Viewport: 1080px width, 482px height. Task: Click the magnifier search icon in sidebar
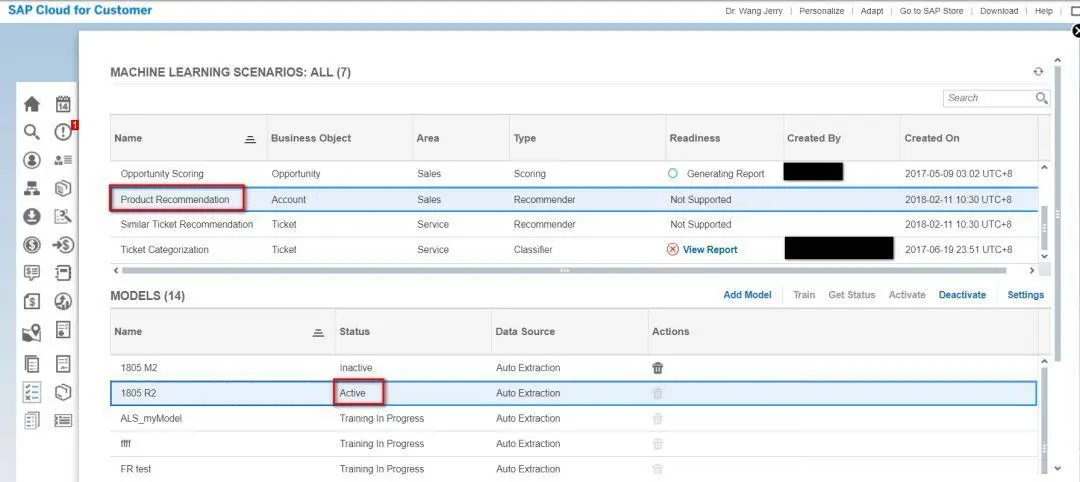click(32, 132)
